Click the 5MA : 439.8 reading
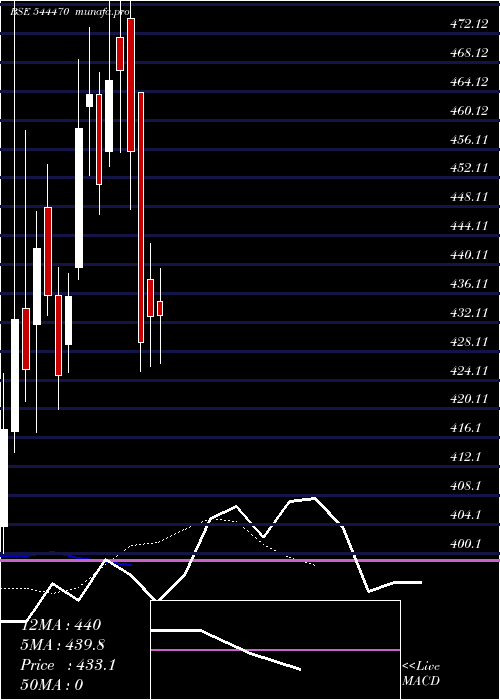This screenshot has width=500, height=700. (x=63, y=645)
